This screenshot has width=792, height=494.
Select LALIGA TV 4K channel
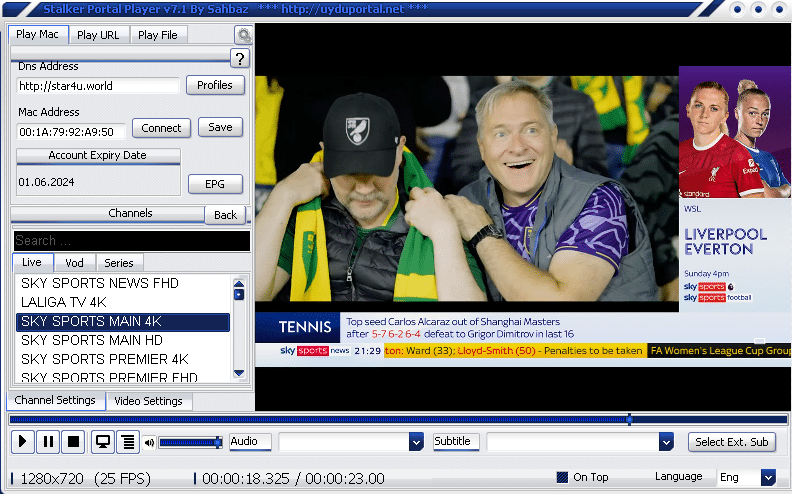123,303
